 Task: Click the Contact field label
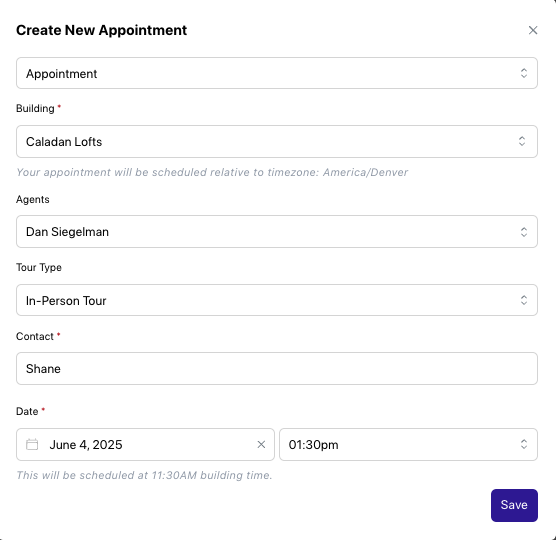coord(35,336)
